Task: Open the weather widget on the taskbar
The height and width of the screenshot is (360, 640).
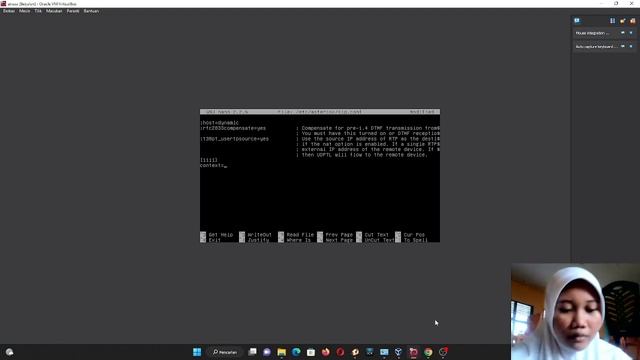Action: pos(9,352)
